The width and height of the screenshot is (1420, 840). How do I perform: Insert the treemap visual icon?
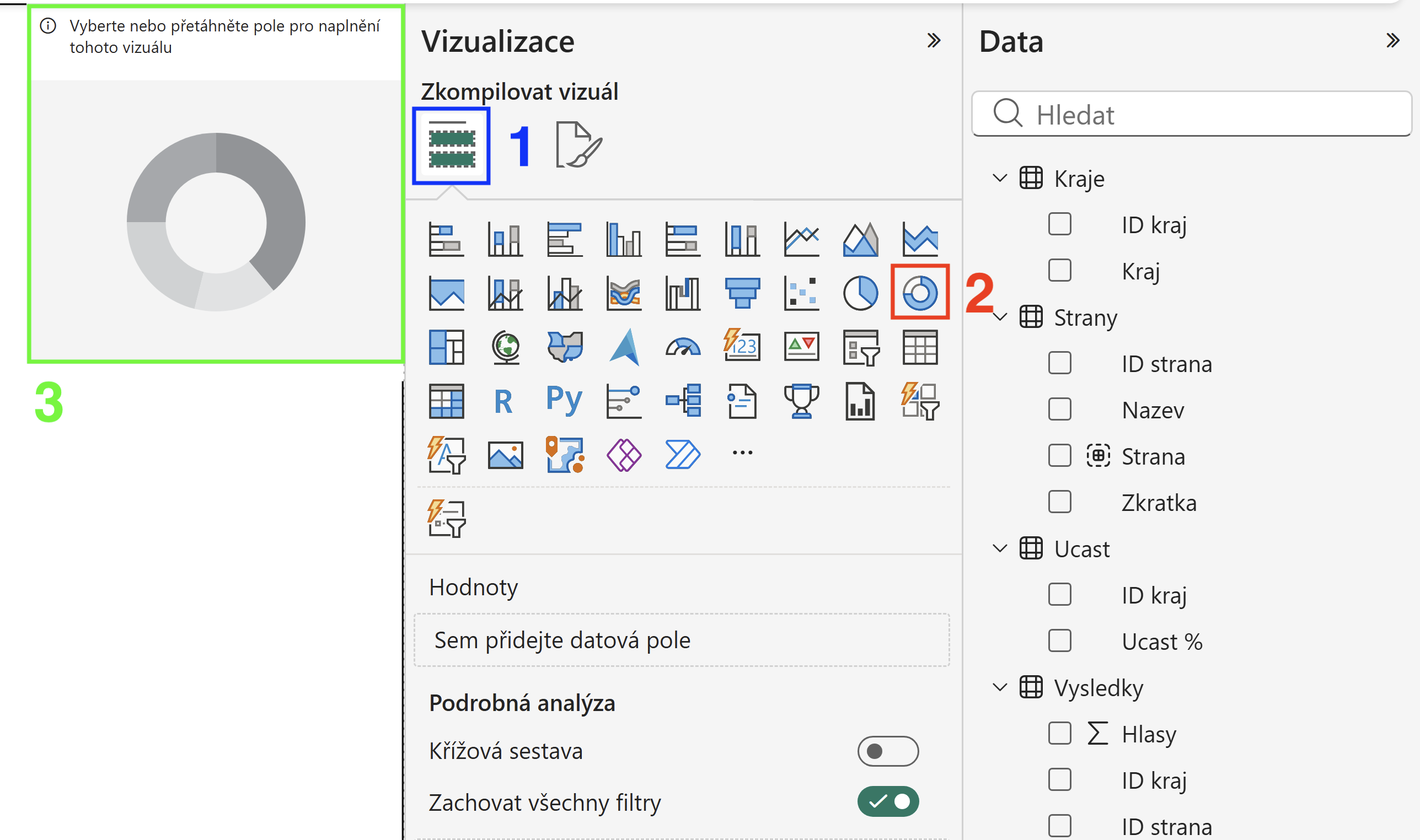tap(446, 347)
